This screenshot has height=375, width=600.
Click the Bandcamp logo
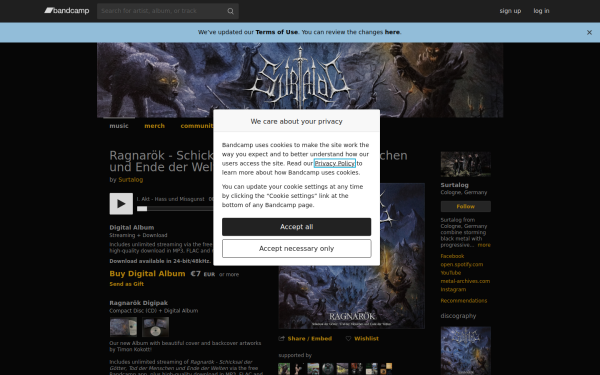point(67,11)
